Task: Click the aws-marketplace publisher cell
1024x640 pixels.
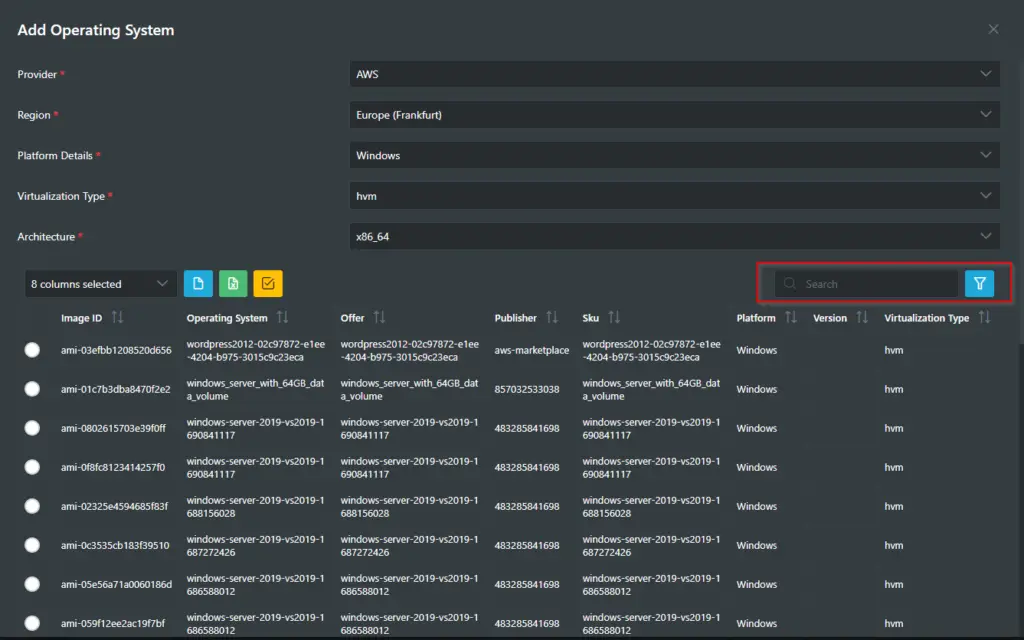Action: click(532, 350)
